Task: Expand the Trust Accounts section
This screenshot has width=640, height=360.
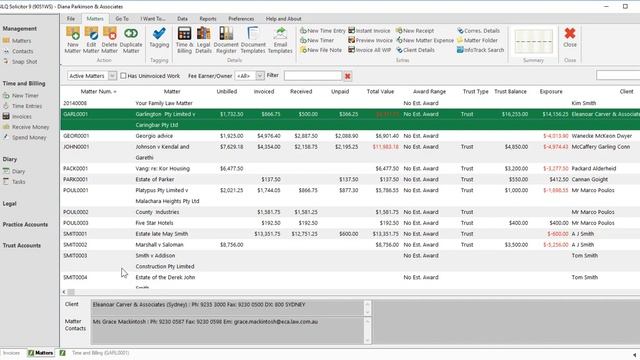Action: pyautogui.click(x=22, y=245)
